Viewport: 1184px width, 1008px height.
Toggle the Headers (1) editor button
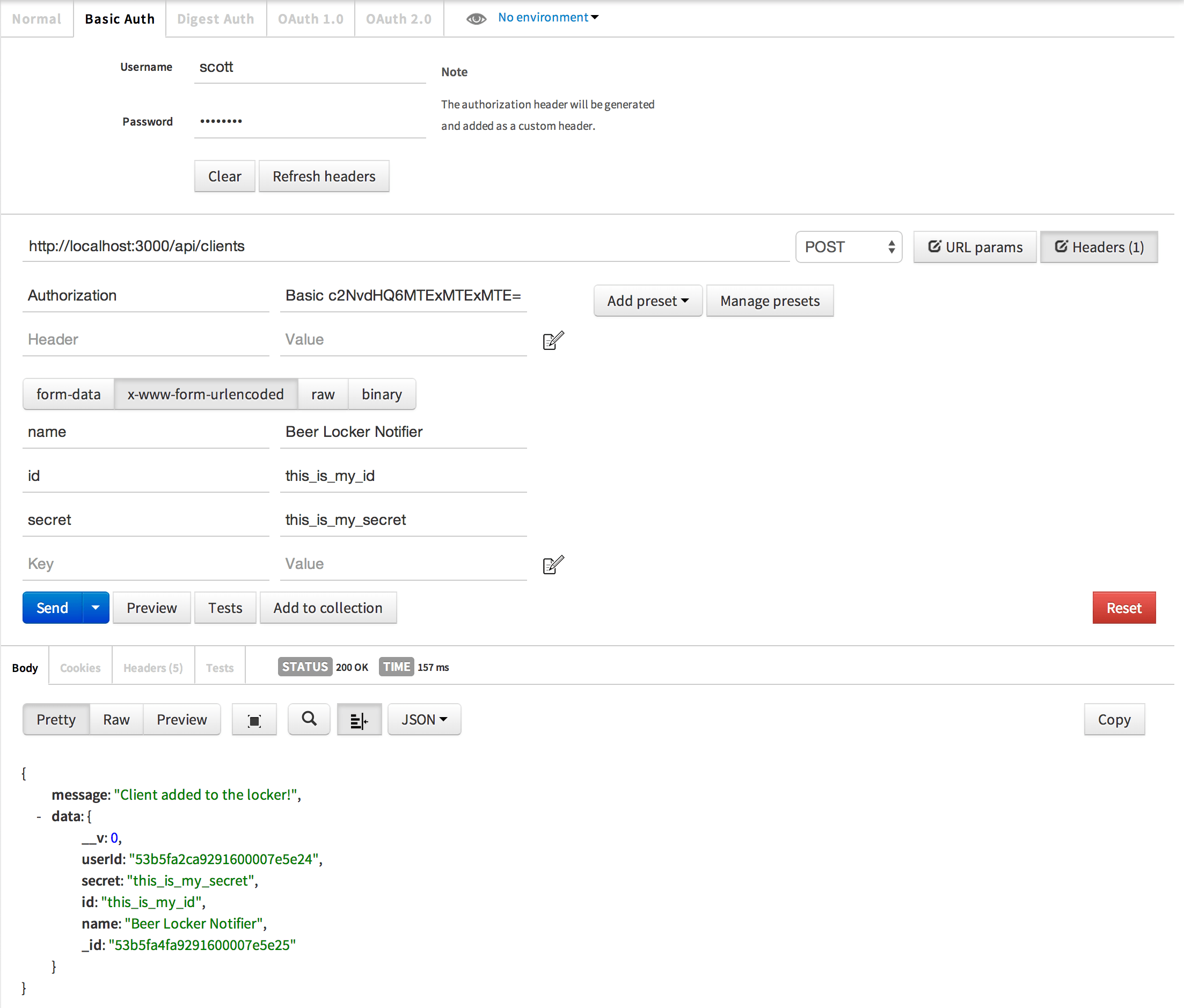[1099, 247]
